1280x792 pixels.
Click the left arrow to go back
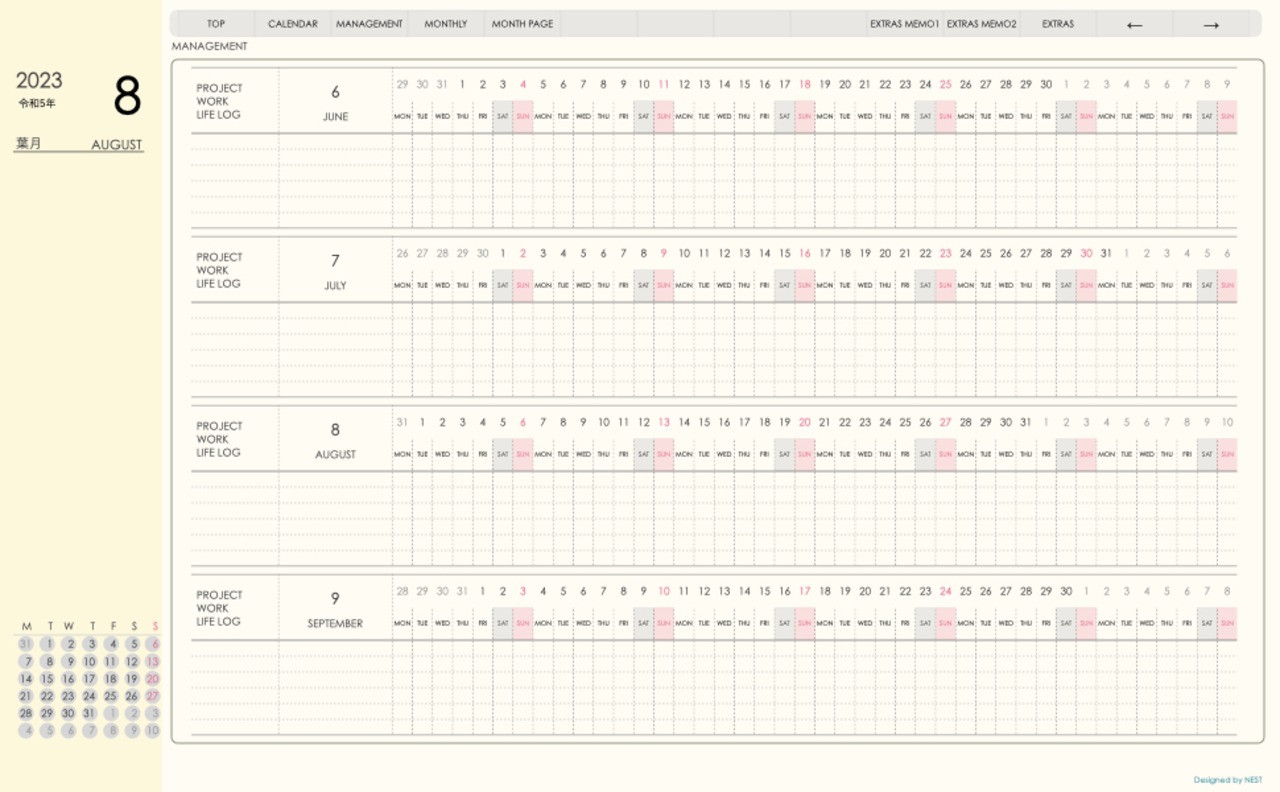[1134, 24]
